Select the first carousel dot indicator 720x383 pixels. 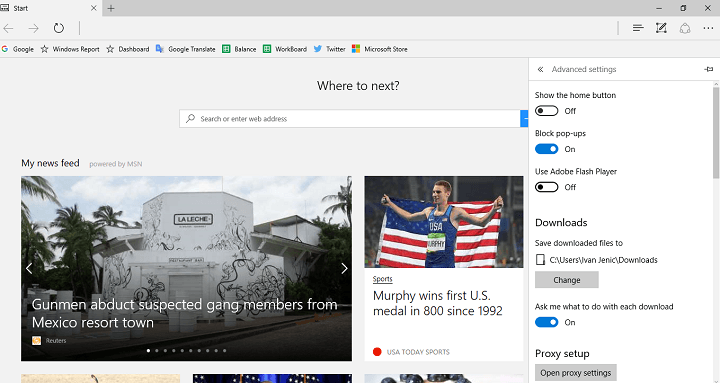click(148, 350)
